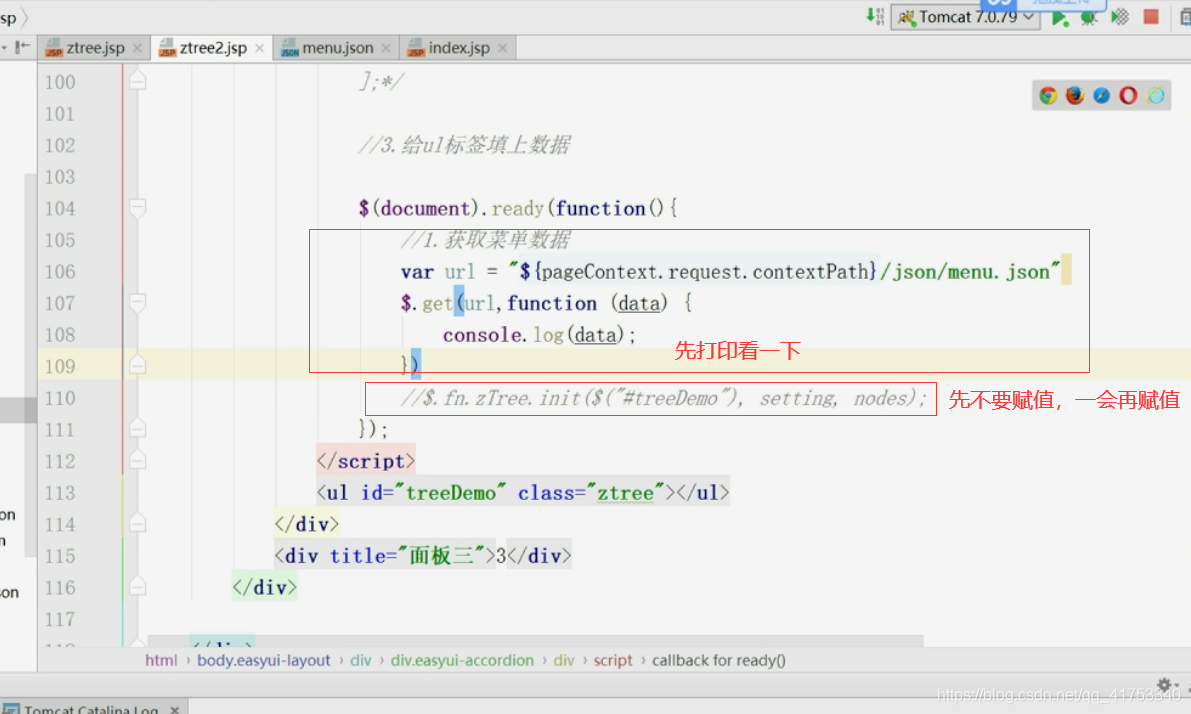Close the menu.json tab

[x=386, y=48]
